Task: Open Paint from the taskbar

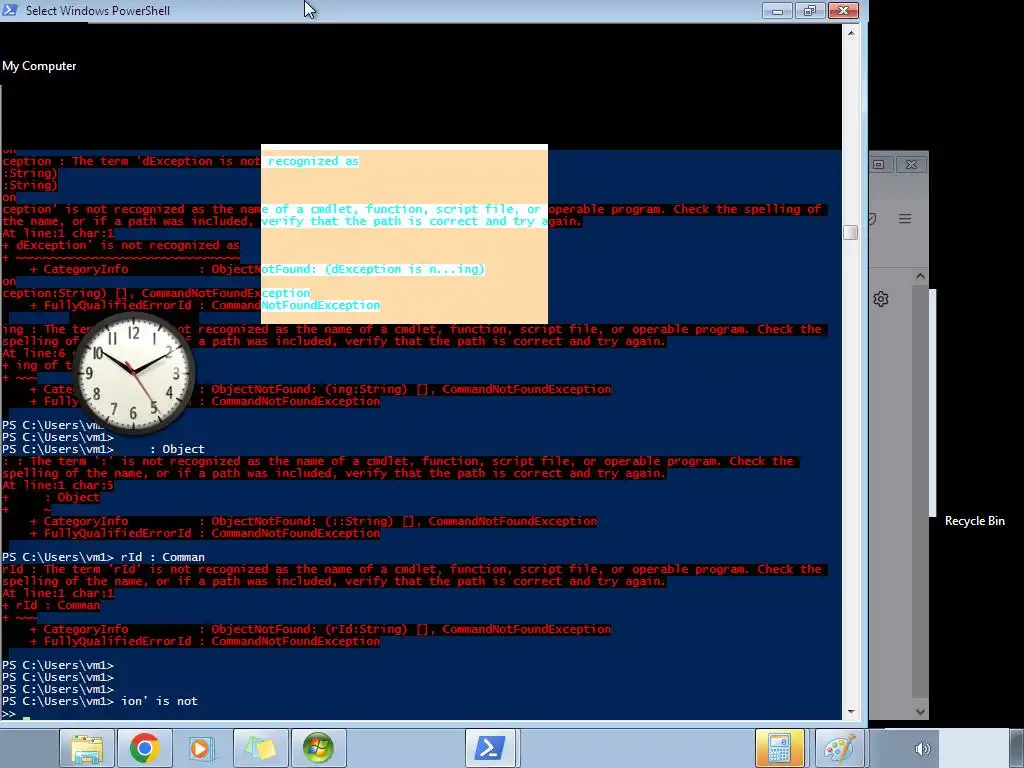Action: pos(839,748)
